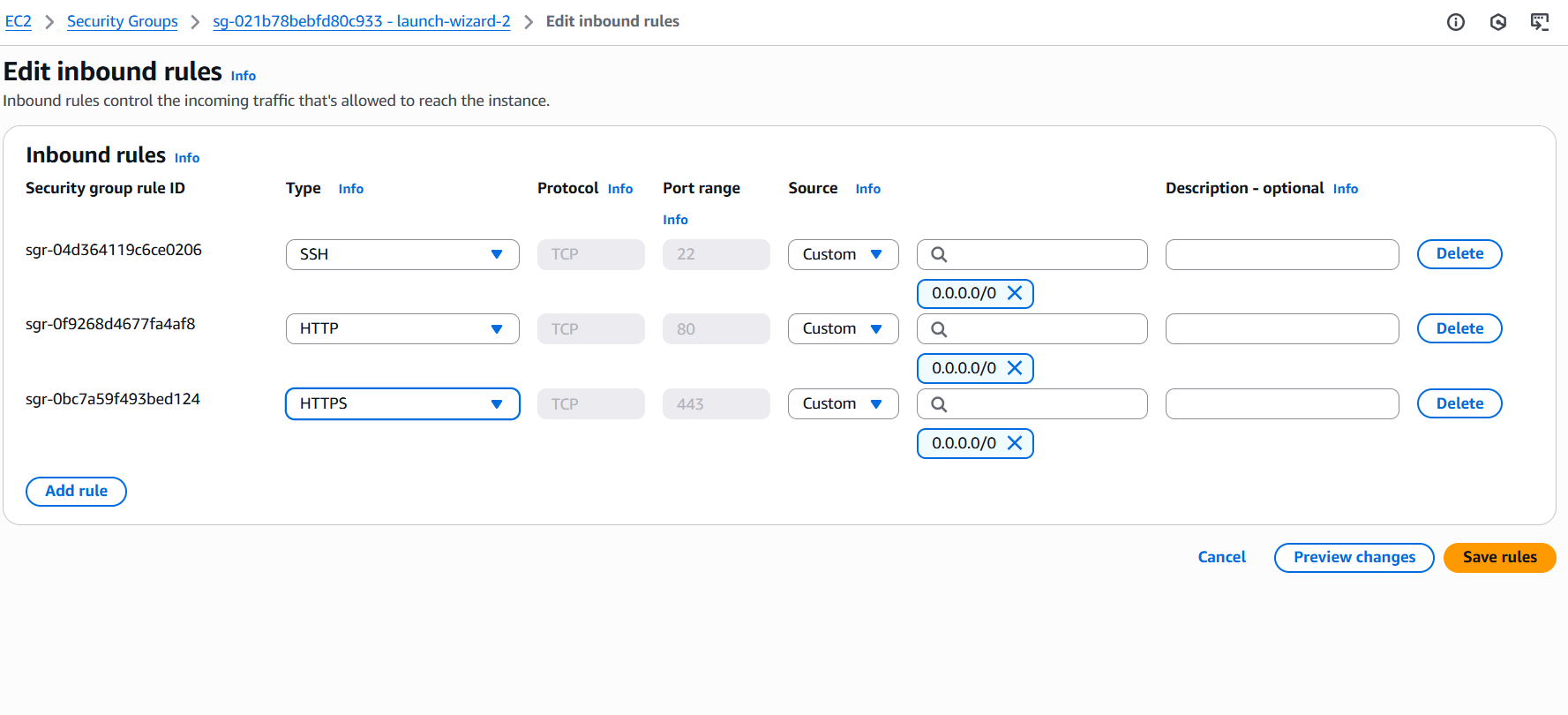Viewport: 1568px width, 715px height.
Task: Remove 0.0.0.0/0 from the SSH rule
Action: [x=1015, y=293]
